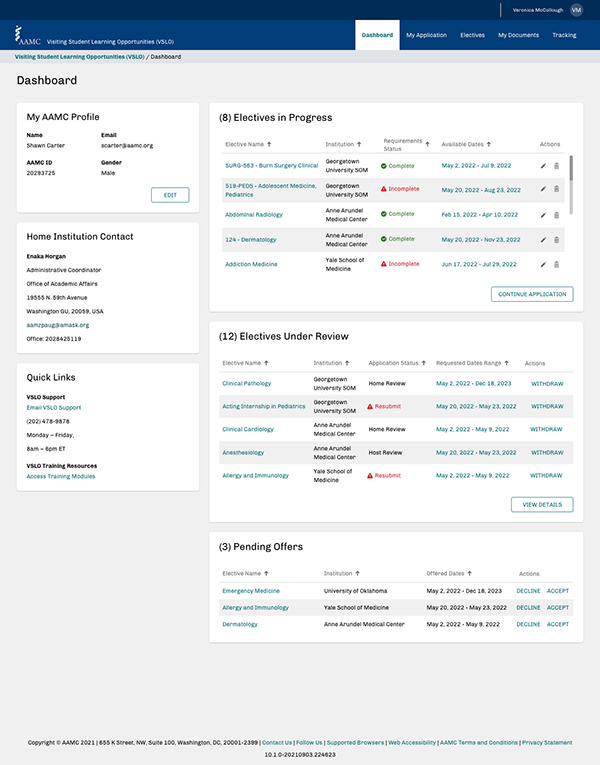This screenshot has width=600, height=765.
Task: Withdraw the Clinical Pathology application
Action: click(547, 384)
